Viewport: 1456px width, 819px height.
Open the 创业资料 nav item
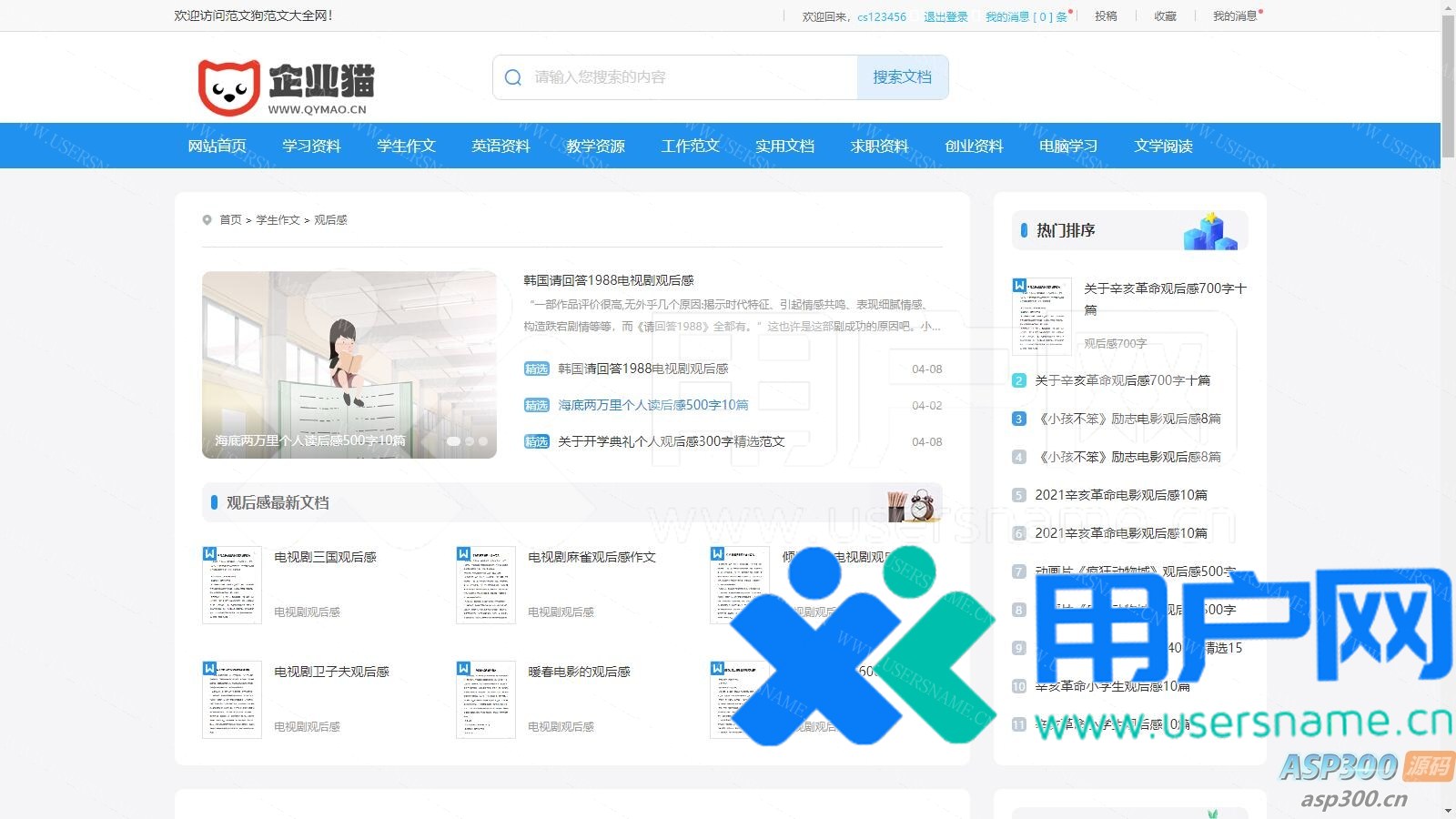coord(974,146)
